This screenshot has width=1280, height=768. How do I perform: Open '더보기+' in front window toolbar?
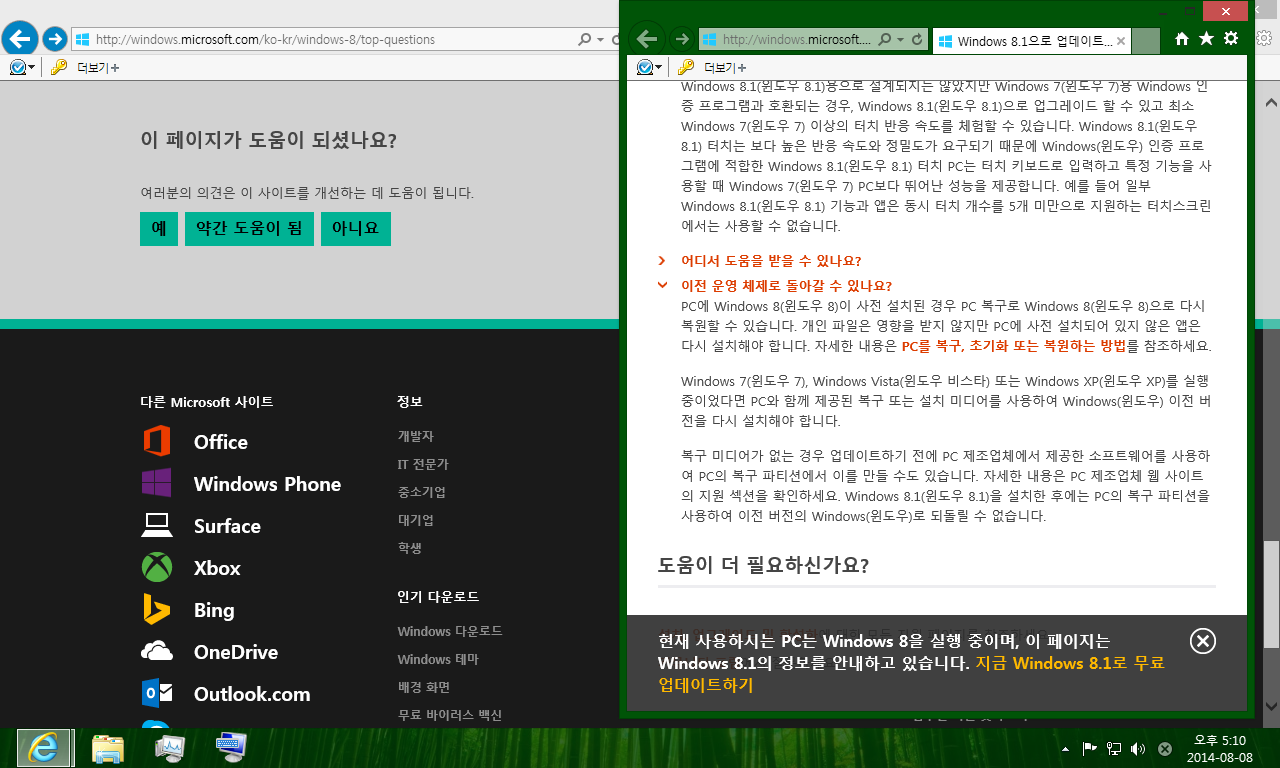(726, 68)
